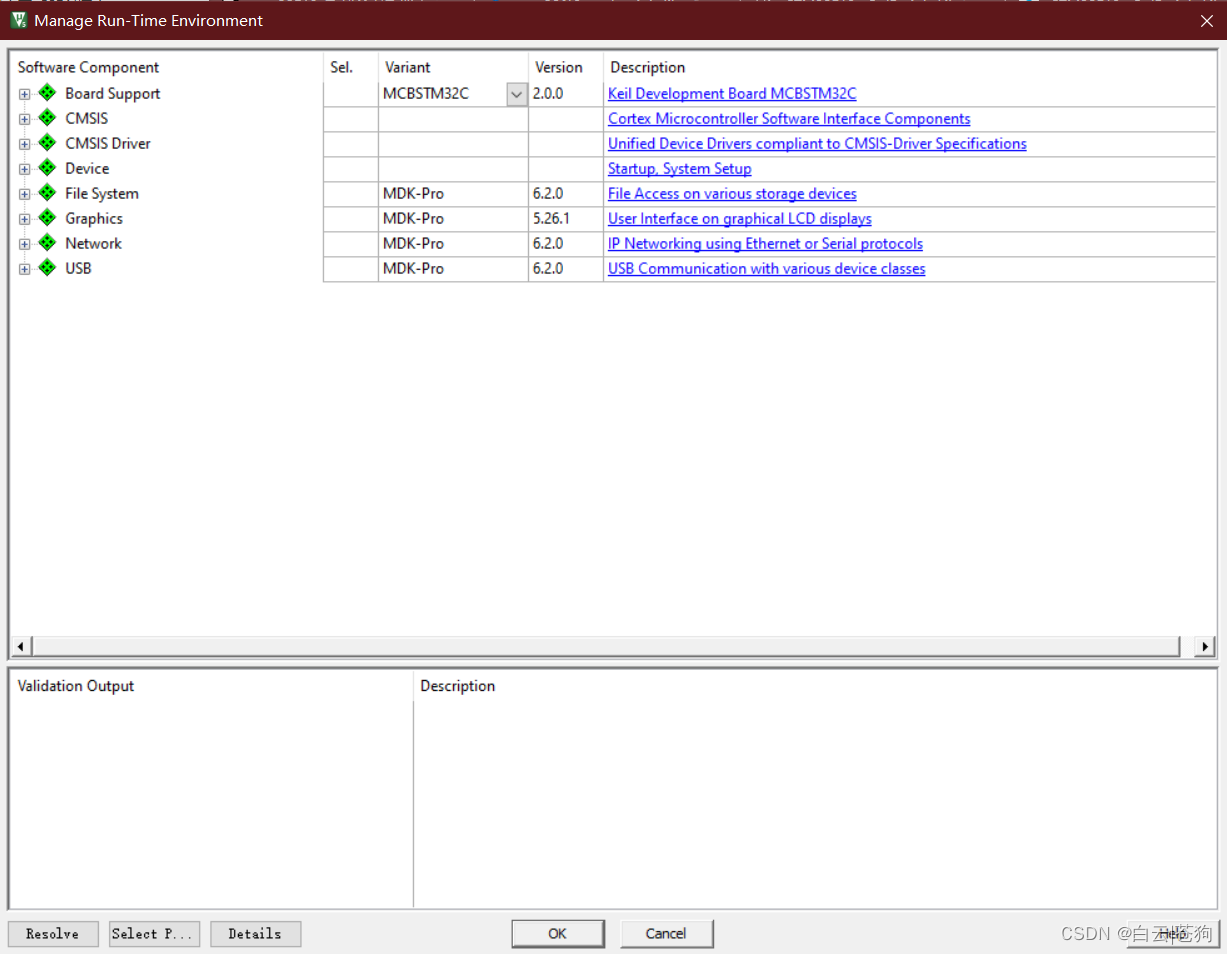
Task: Click the horizontal scrollbar left arrow
Action: tap(22, 647)
